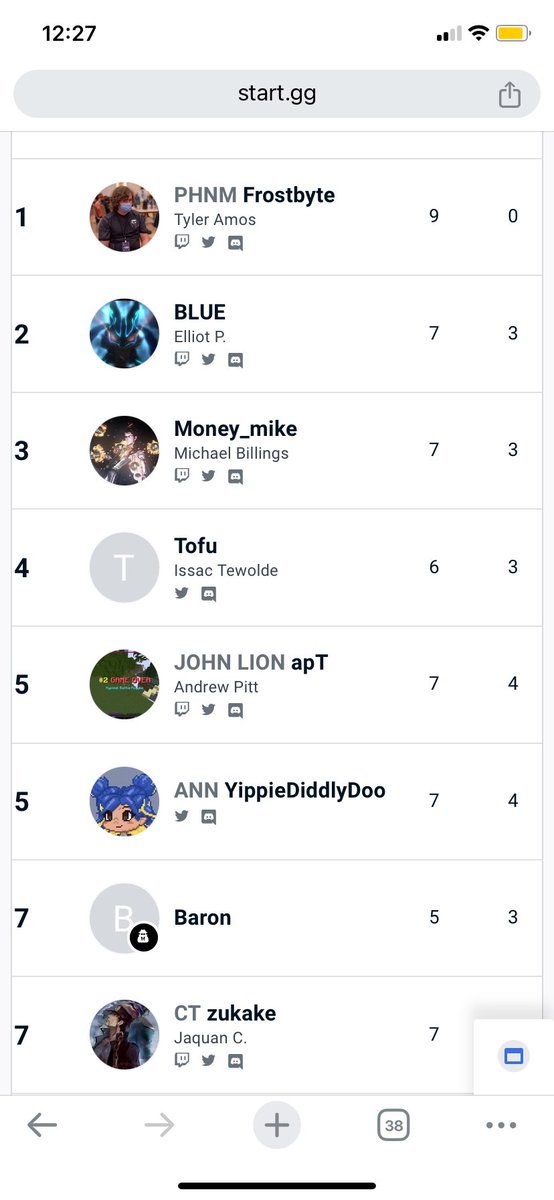
Task: Open the browser more options menu
Action: pos(501,1125)
